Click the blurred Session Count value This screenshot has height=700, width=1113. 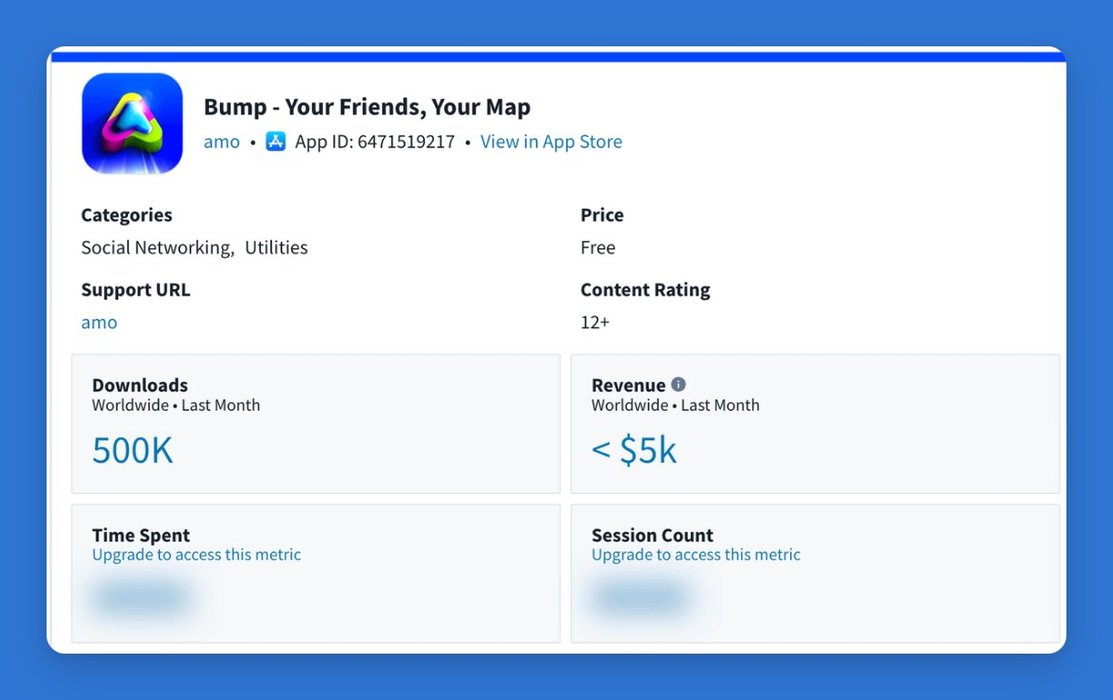click(640, 598)
